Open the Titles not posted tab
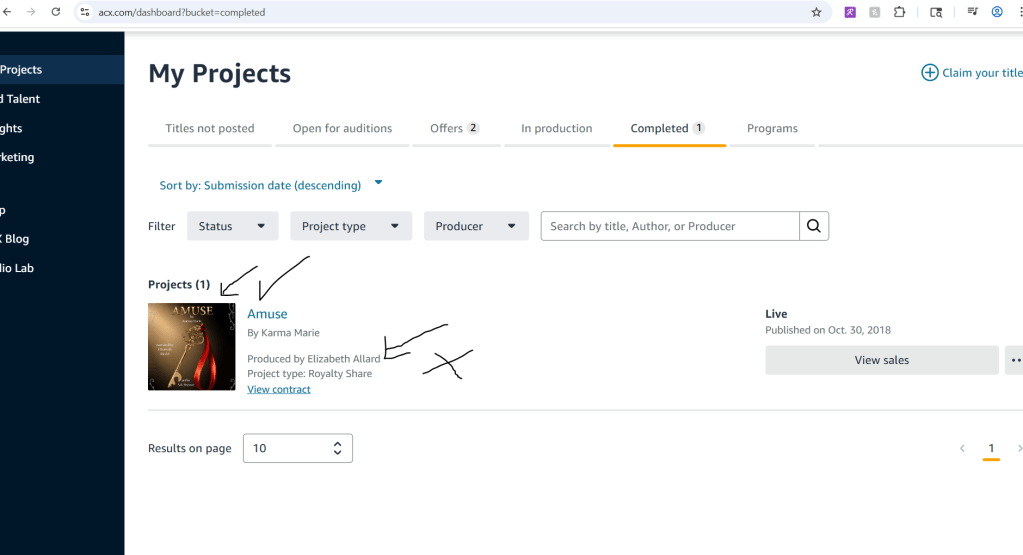 click(210, 128)
